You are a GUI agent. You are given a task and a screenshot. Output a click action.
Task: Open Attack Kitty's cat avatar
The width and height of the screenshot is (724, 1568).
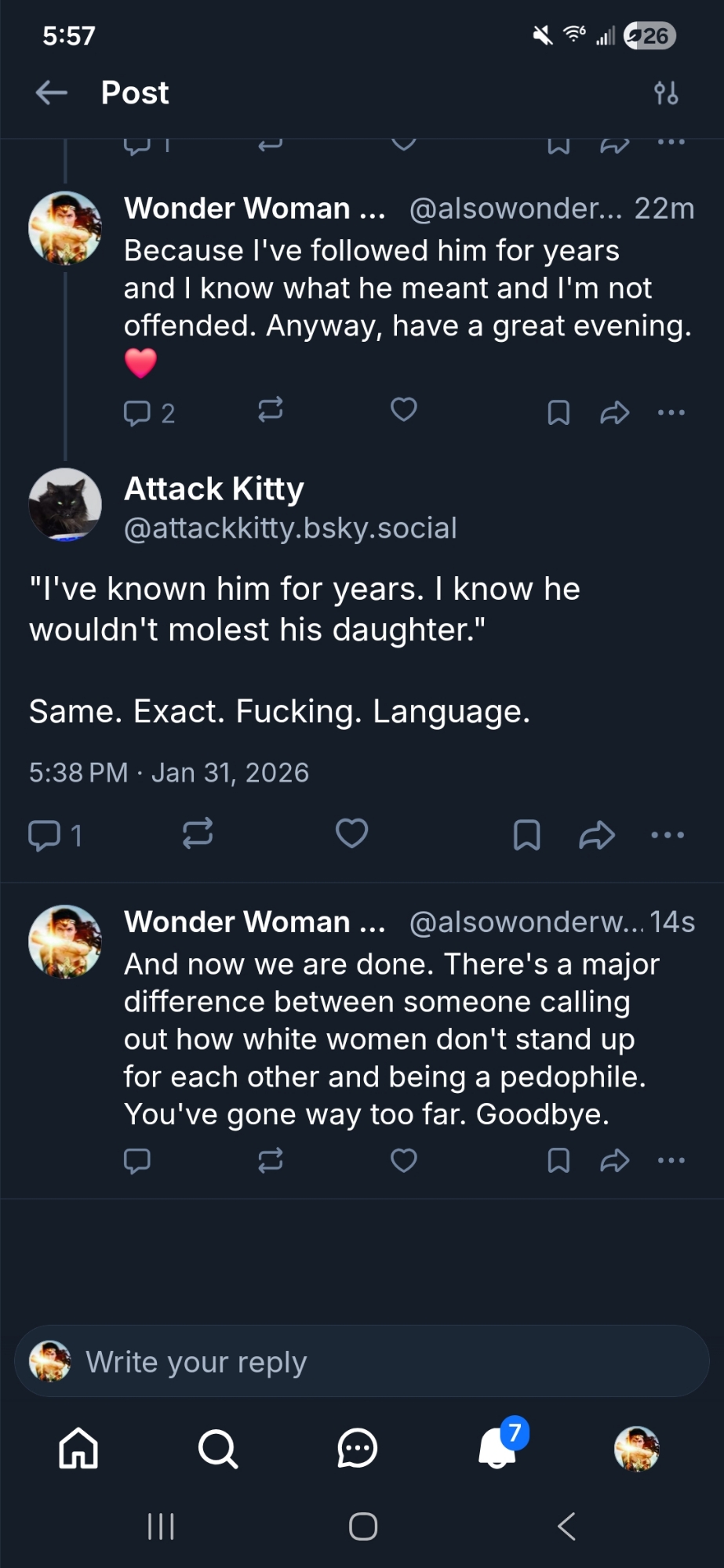click(65, 505)
